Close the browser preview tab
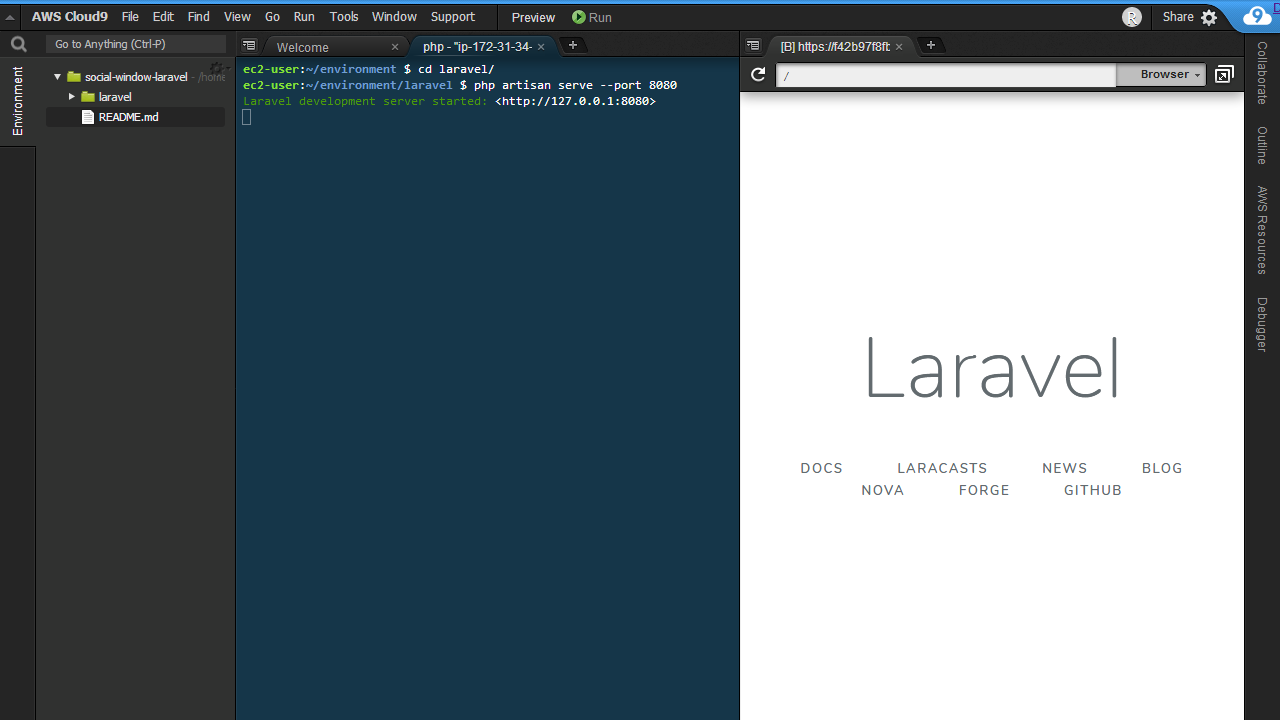 [899, 47]
